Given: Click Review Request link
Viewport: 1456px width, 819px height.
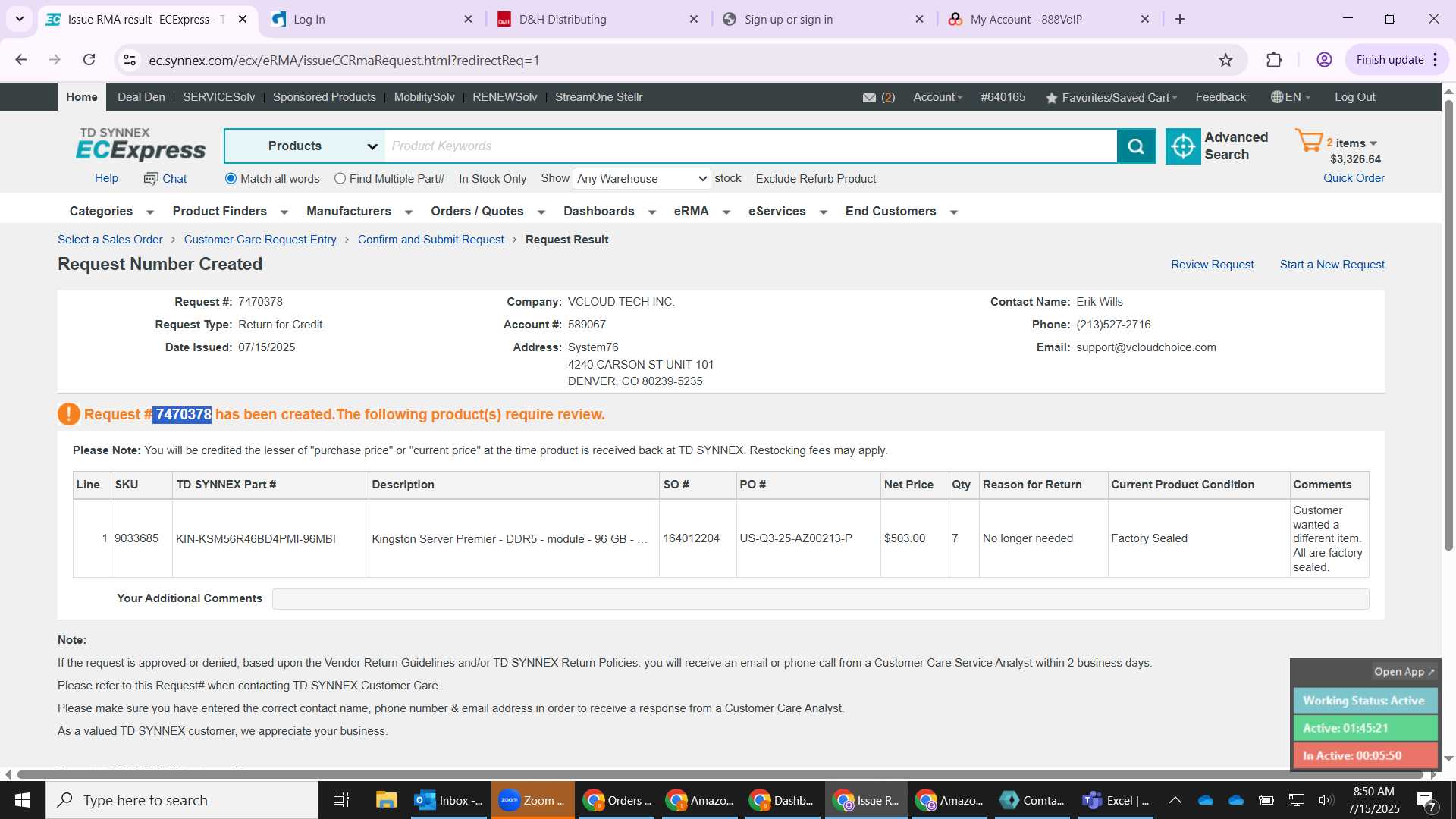Looking at the screenshot, I should click(x=1212, y=265).
